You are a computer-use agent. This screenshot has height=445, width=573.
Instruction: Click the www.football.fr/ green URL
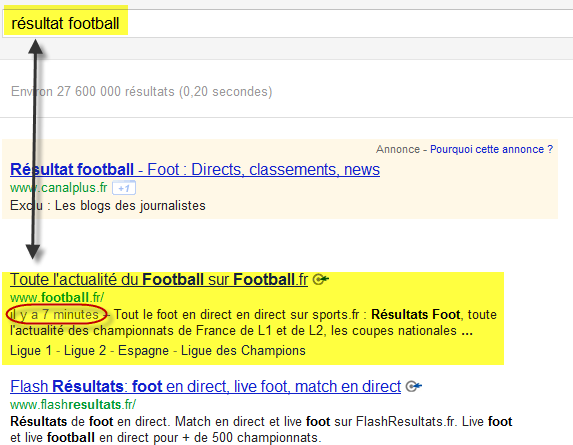(x=57, y=297)
